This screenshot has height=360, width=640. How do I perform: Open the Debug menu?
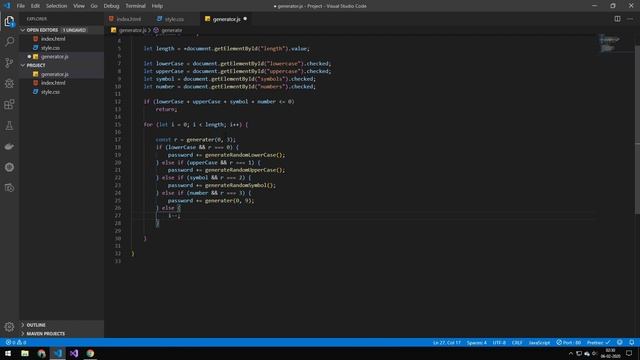tap(111, 6)
